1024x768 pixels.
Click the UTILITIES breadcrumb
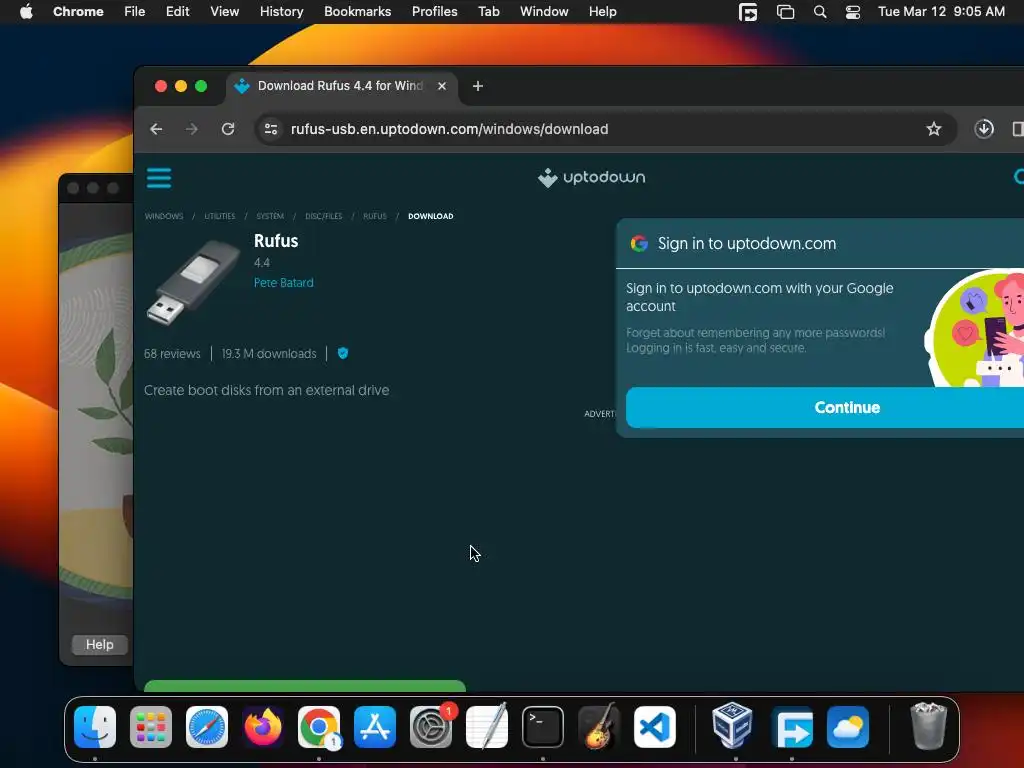[x=219, y=216]
